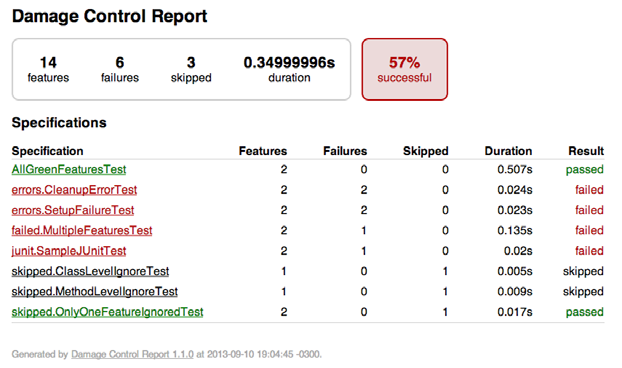
Task: Click the 3 skipped summary count
Action: pos(191,69)
